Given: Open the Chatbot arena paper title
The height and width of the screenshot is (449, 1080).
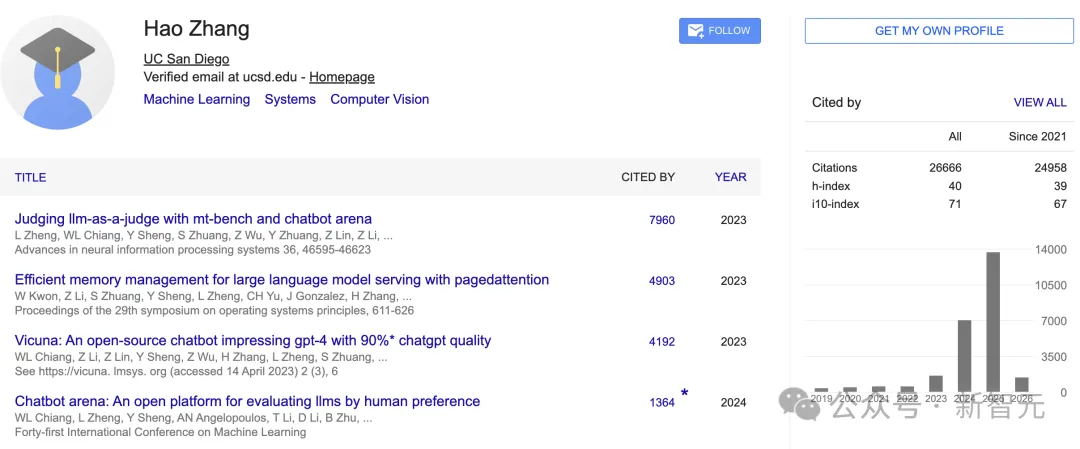Looking at the screenshot, I should click(247, 402).
